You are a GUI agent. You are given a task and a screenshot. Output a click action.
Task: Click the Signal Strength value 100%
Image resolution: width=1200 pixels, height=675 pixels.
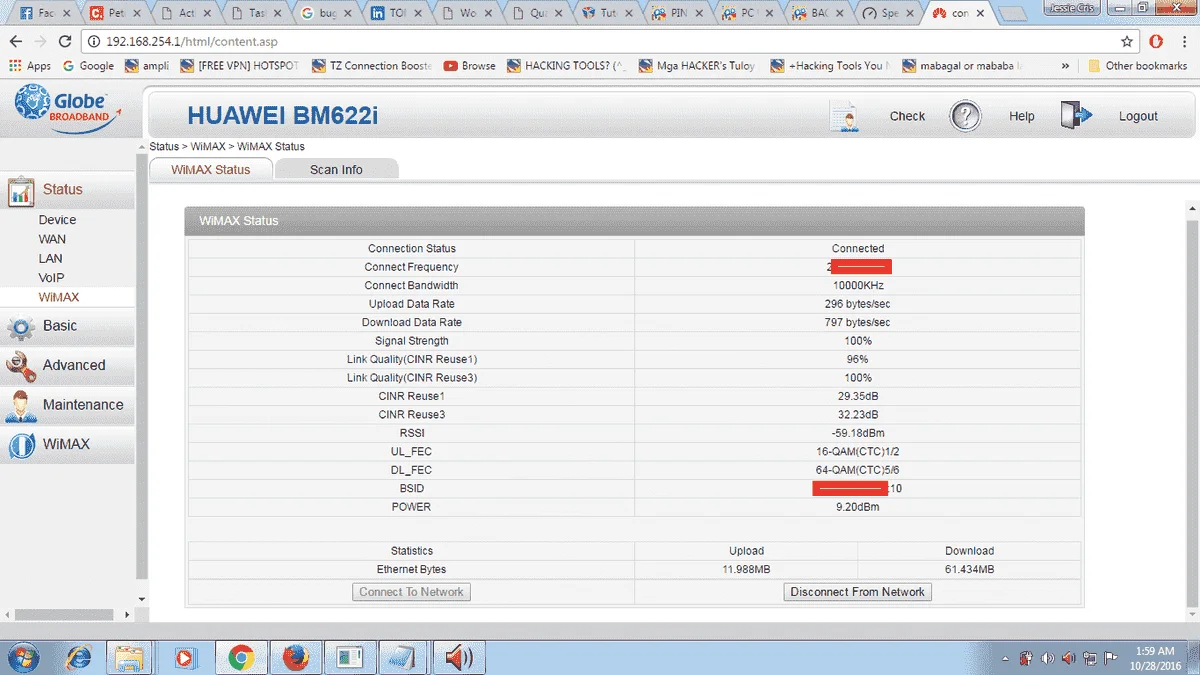tap(857, 341)
